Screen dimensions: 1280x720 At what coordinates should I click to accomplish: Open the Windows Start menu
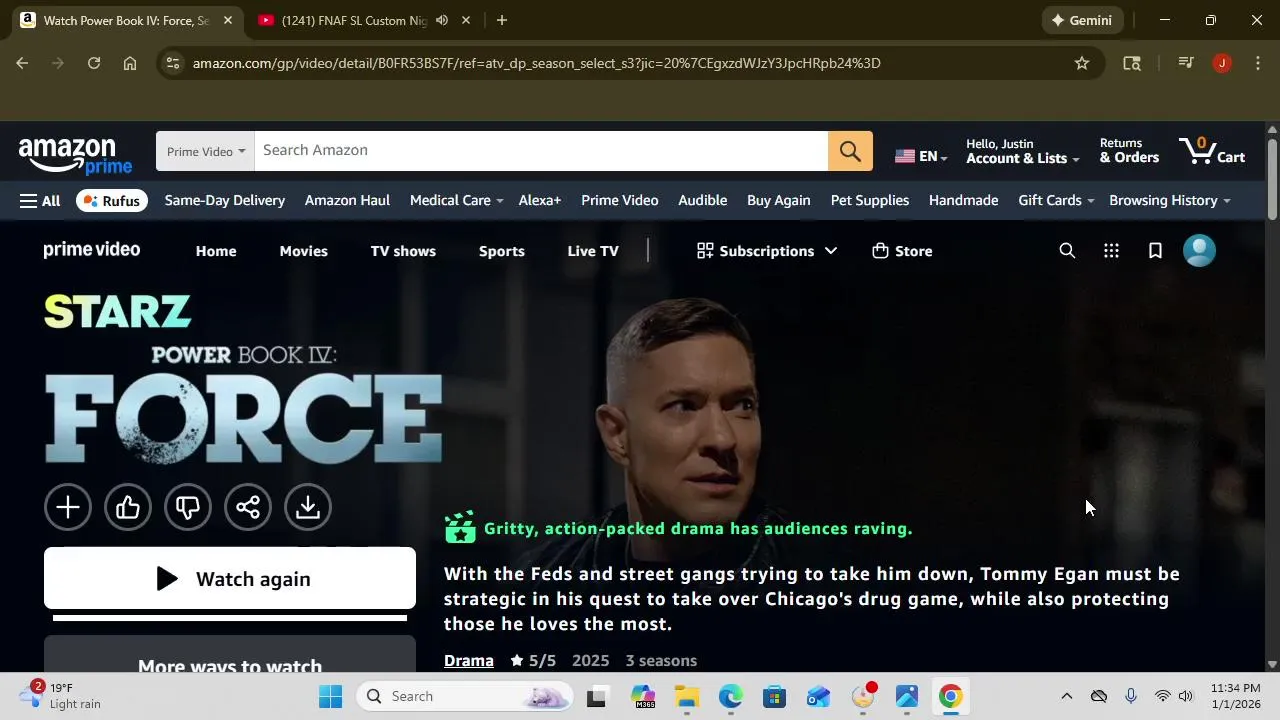coord(330,696)
